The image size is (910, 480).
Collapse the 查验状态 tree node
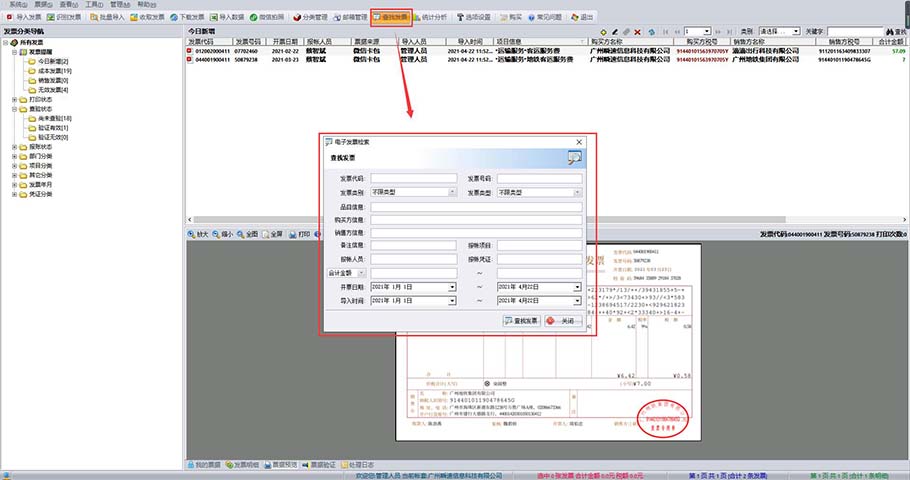(14, 108)
